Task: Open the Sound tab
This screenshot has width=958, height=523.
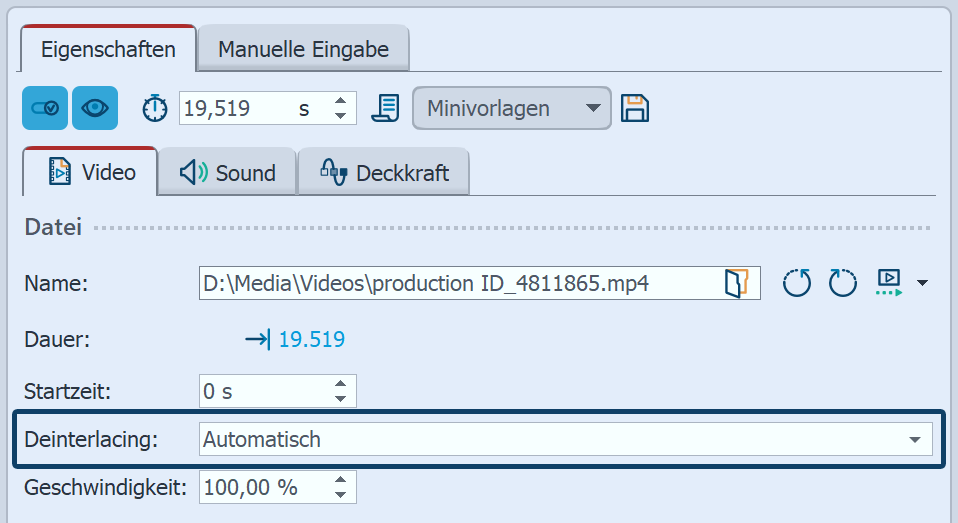Action: click(228, 172)
